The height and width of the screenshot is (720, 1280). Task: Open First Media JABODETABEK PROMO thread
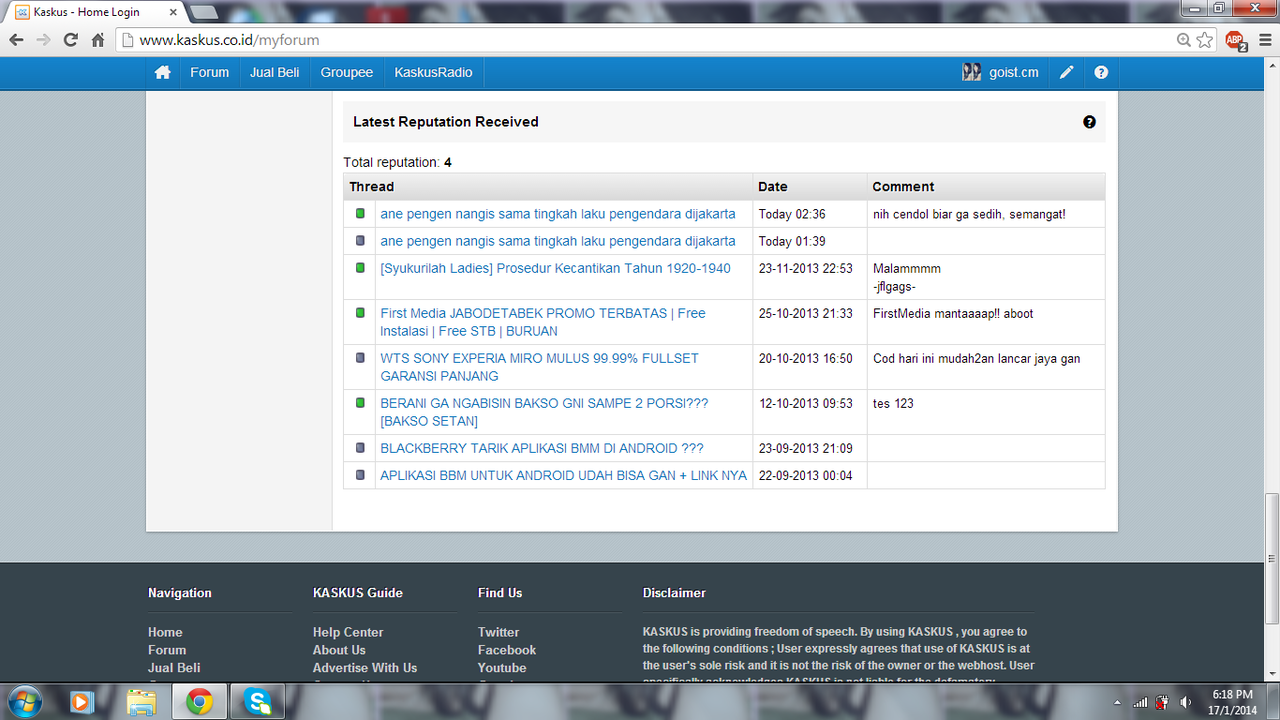click(543, 322)
